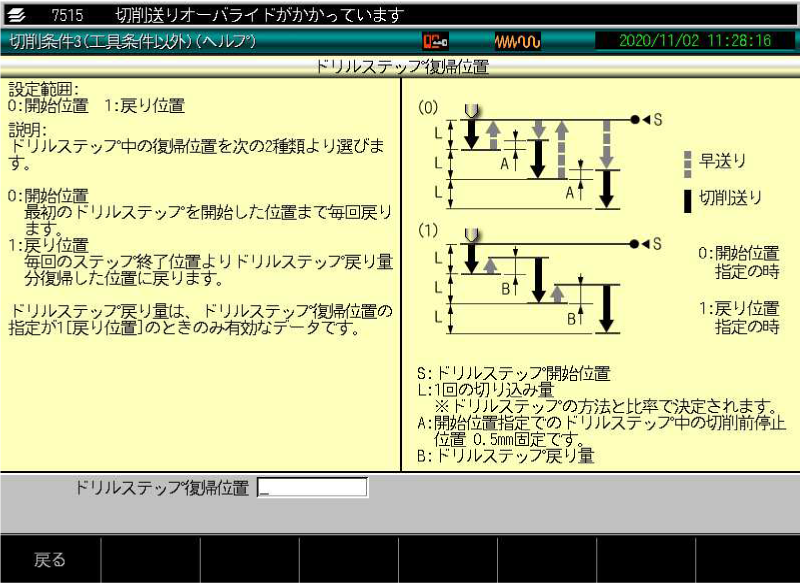Viewport: 800px width, 583px height.
Task: Click the 設定範囲 label in help text
Action: point(43,88)
